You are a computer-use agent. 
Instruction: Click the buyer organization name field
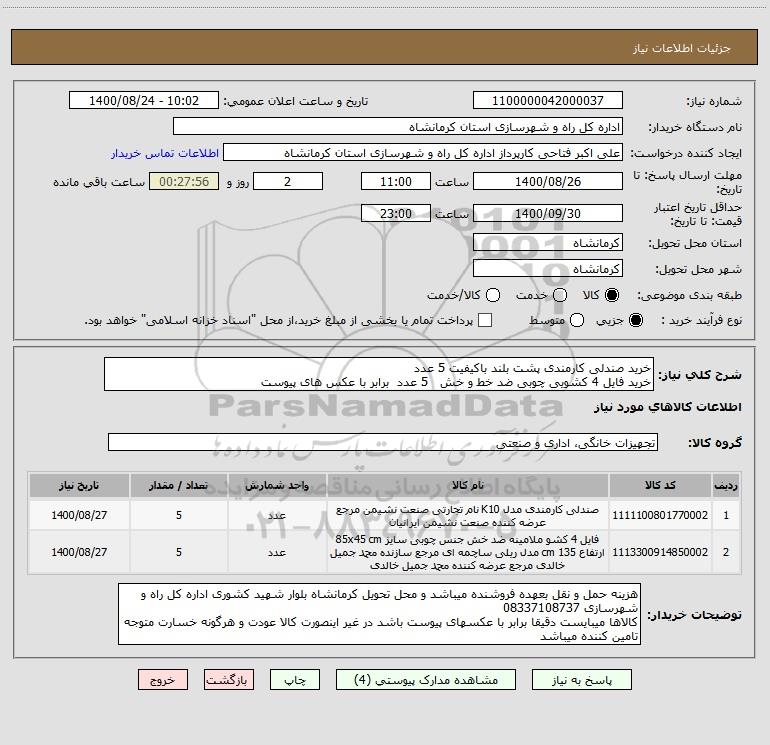click(398, 127)
